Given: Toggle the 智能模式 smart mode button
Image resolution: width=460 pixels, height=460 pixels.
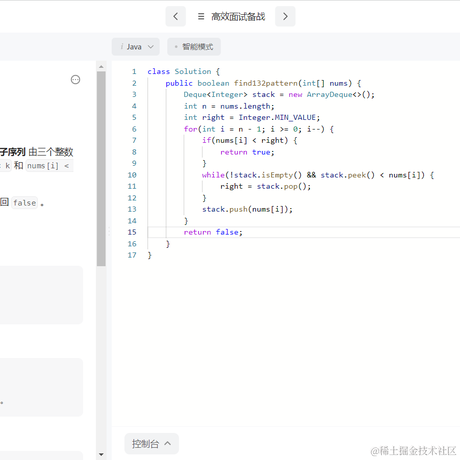Looking at the screenshot, I should point(194,47).
